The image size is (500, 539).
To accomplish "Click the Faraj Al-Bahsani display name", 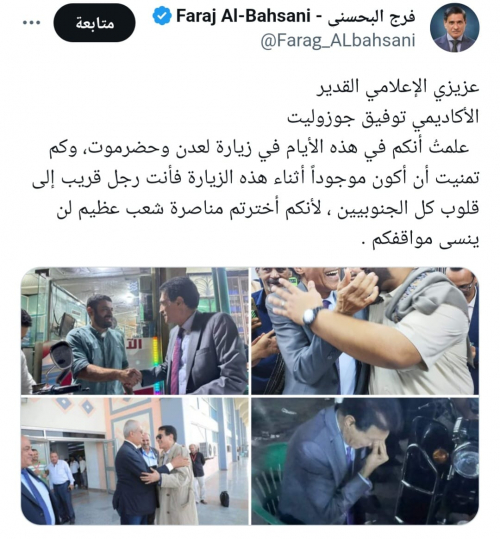I will [243, 16].
